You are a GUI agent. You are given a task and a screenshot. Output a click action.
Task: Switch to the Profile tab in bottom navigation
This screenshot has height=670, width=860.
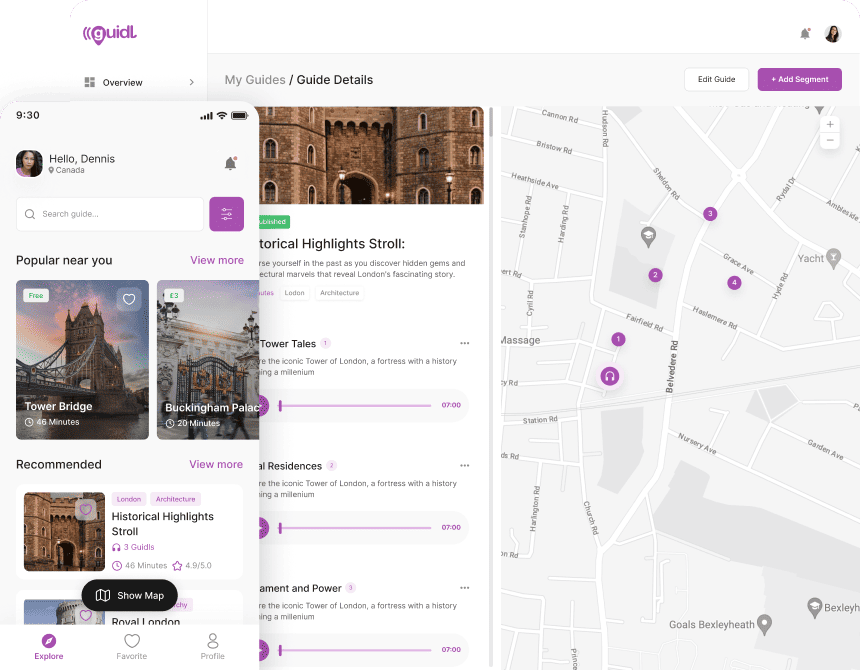pyautogui.click(x=212, y=647)
